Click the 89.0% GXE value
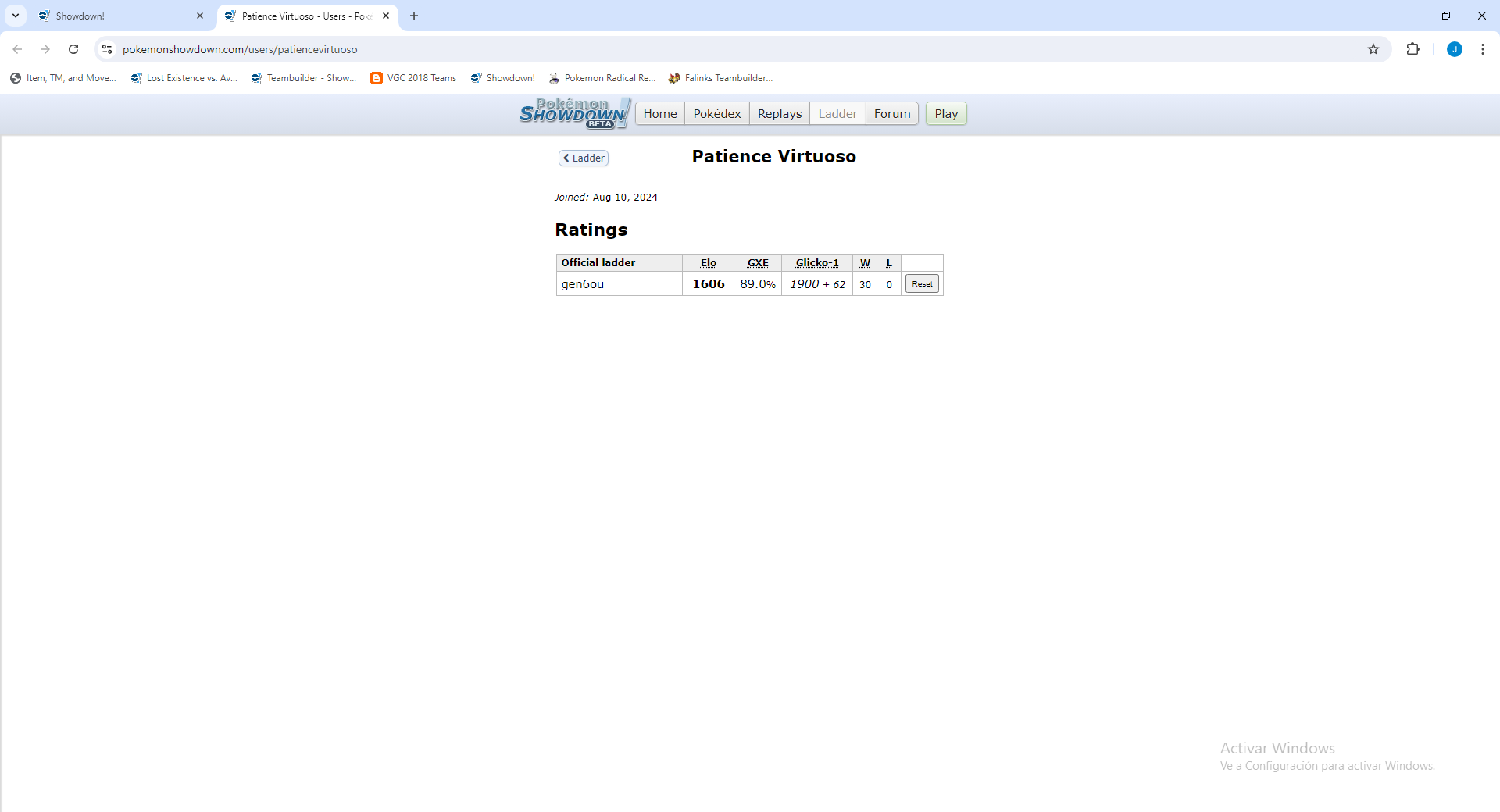1500x812 pixels. tap(758, 284)
